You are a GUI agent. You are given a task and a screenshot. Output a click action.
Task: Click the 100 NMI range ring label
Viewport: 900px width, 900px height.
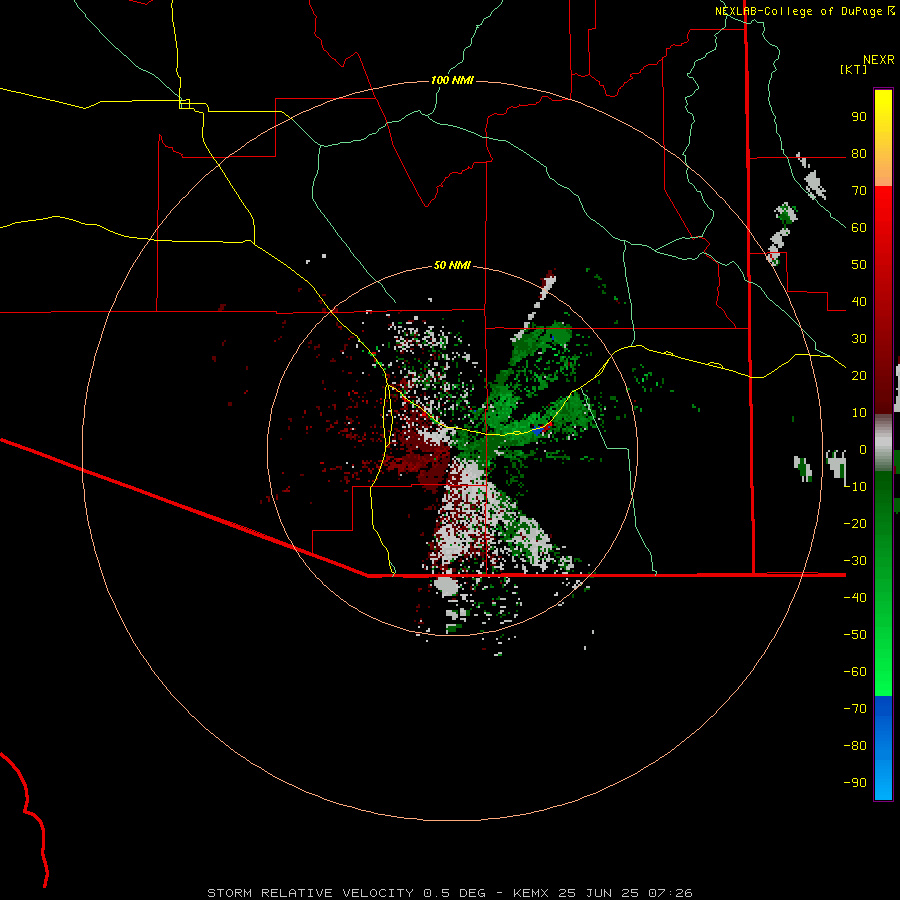[x=452, y=80]
